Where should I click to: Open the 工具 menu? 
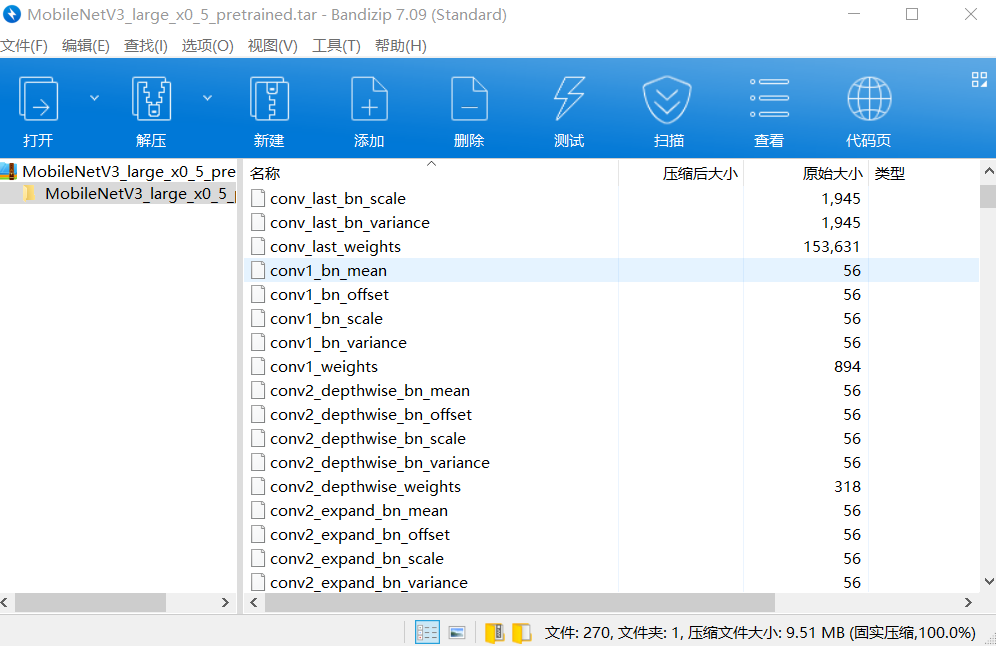pos(337,45)
